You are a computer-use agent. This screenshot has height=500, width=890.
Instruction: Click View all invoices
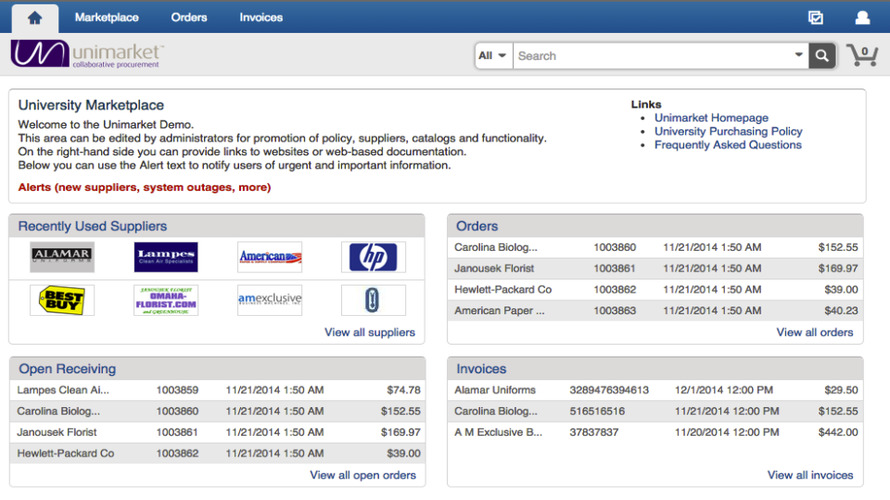coord(810,476)
